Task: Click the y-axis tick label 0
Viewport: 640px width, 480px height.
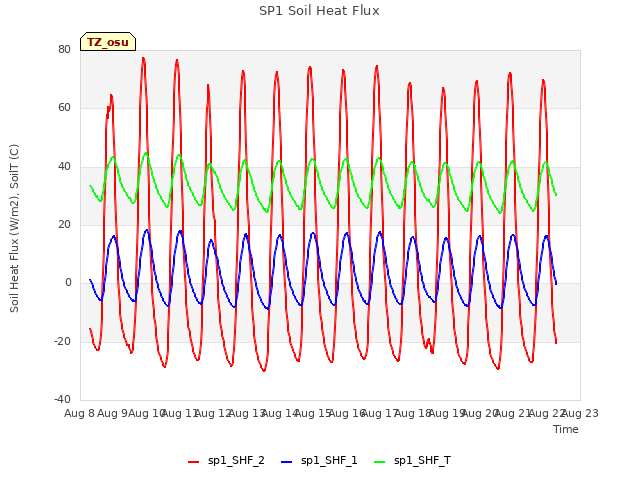Action: pyautogui.click(x=68, y=282)
